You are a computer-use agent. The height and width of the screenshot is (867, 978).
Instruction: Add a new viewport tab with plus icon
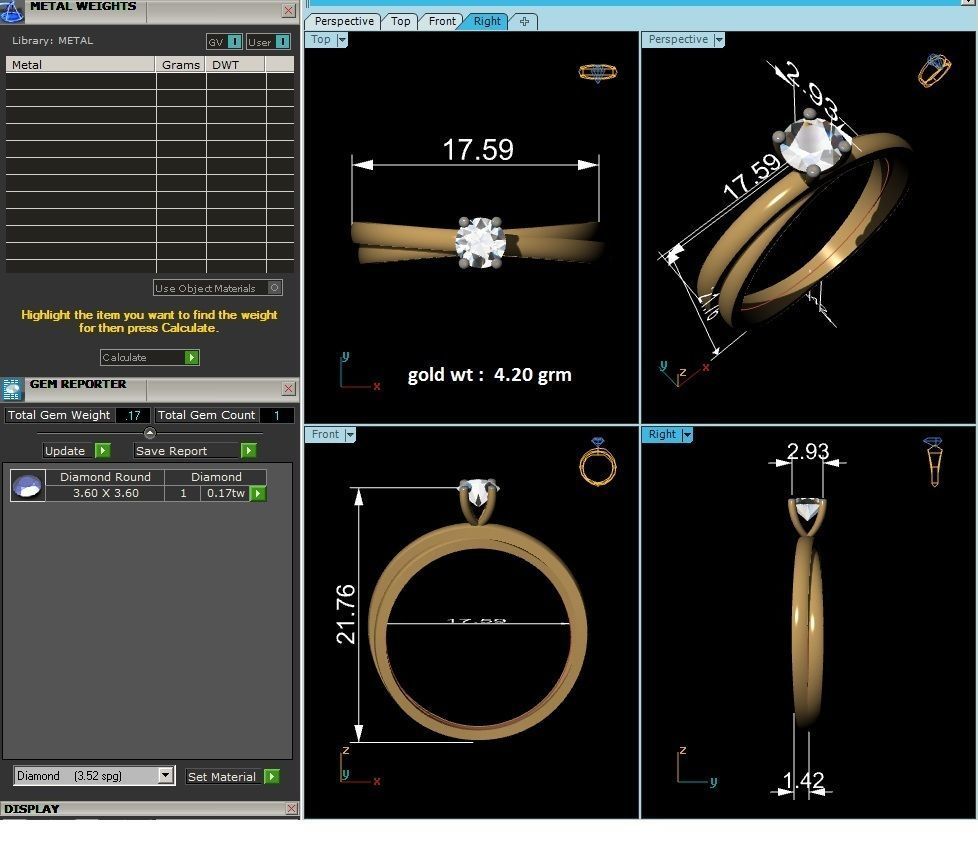[524, 21]
